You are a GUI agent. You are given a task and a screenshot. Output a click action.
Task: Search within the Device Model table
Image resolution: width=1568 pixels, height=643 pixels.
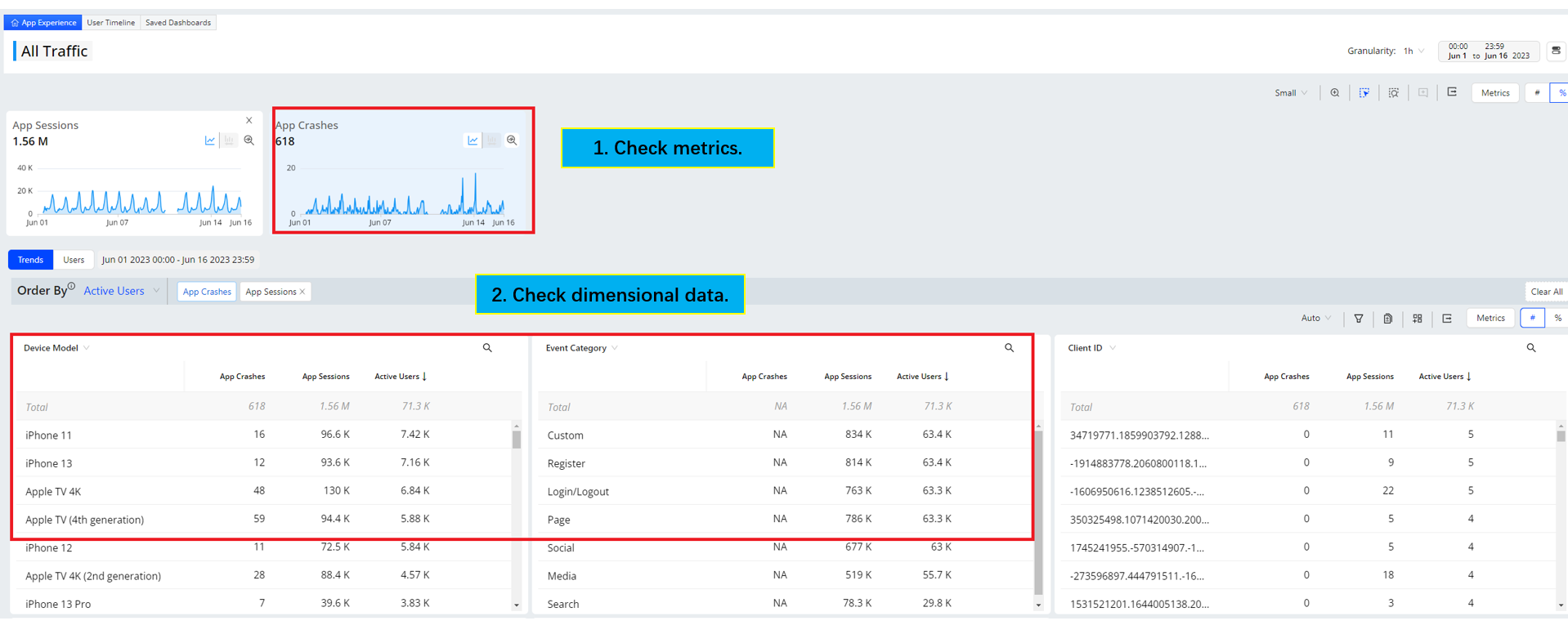pos(487,348)
